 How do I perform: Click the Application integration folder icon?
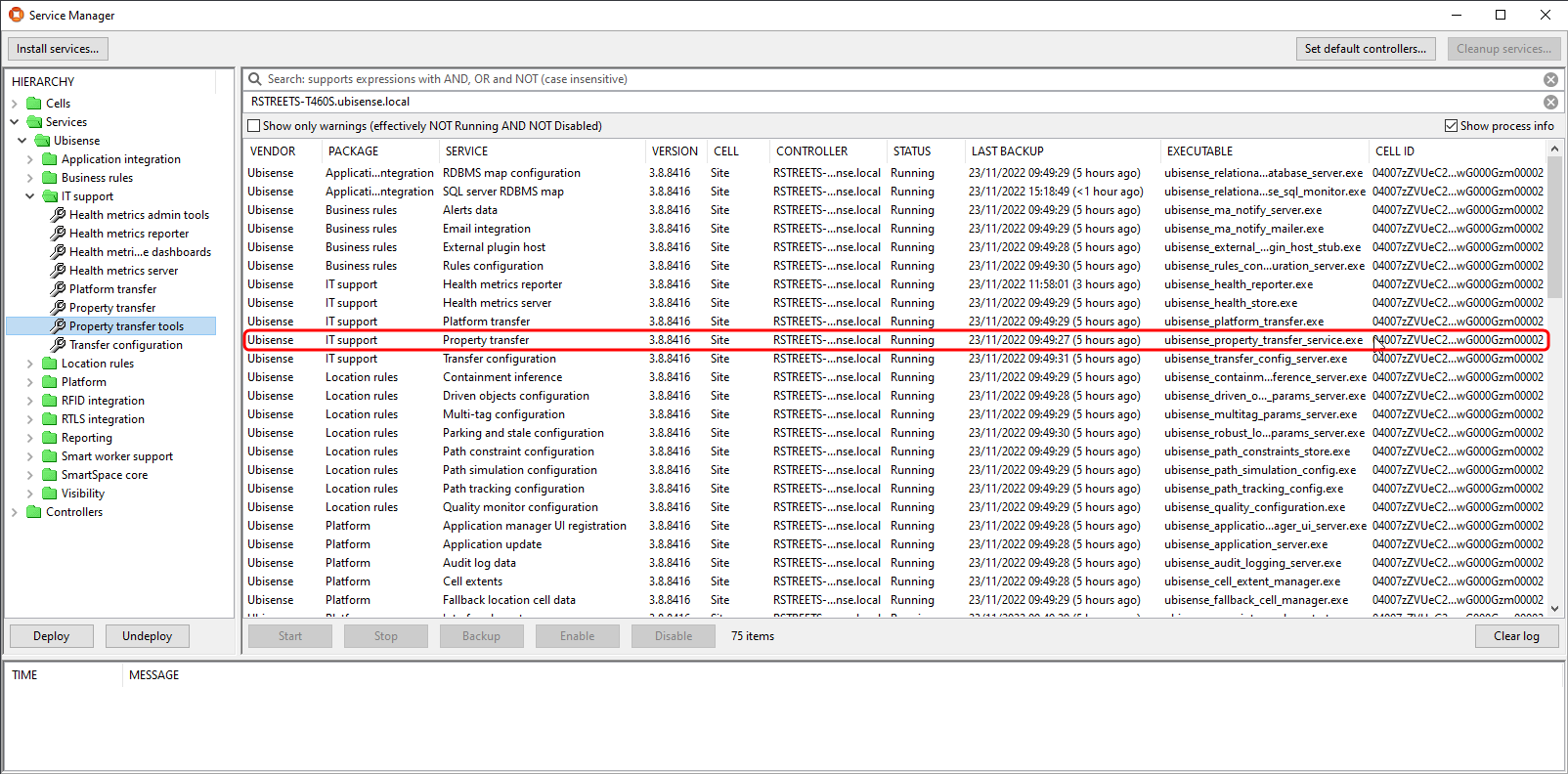pos(50,159)
